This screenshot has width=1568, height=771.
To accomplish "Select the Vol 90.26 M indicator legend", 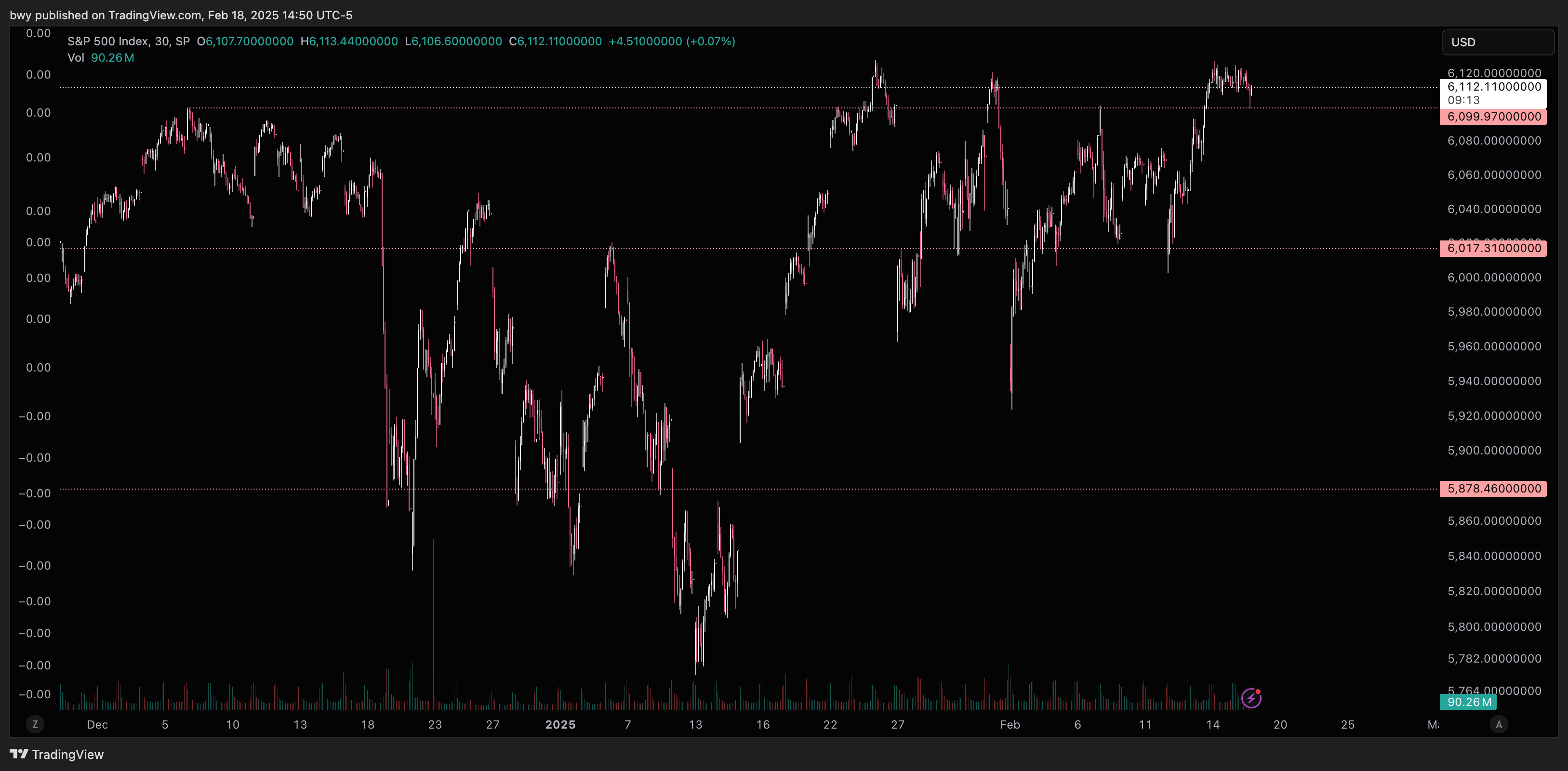I will (100, 58).
